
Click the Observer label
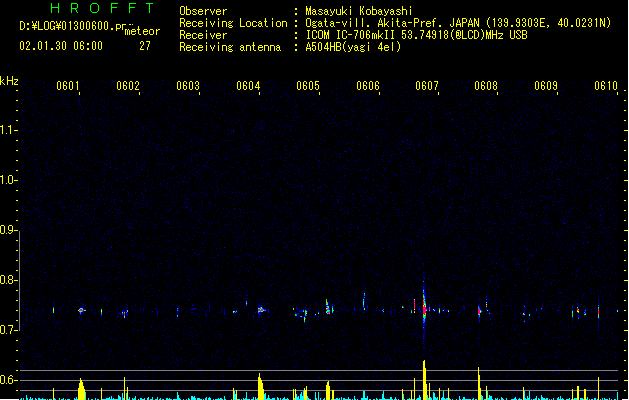coord(203,11)
